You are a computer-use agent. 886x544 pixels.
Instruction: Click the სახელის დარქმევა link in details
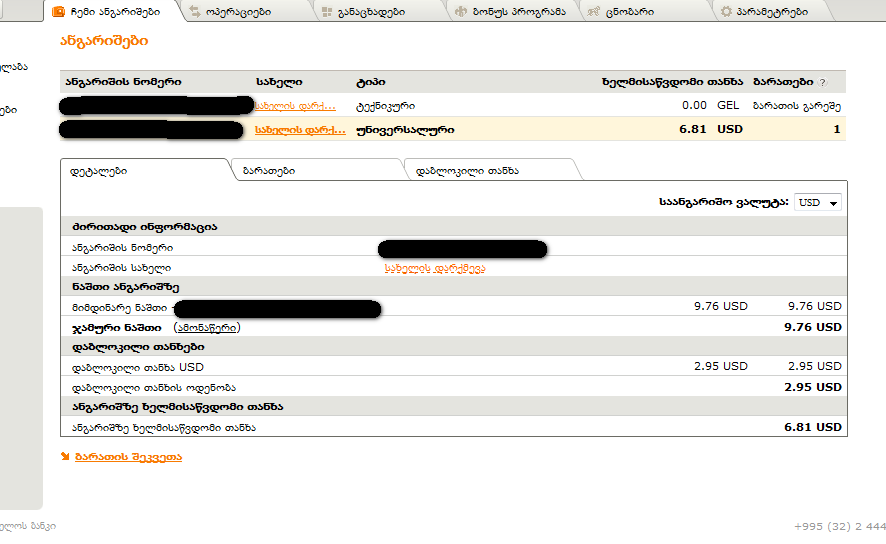coord(435,268)
